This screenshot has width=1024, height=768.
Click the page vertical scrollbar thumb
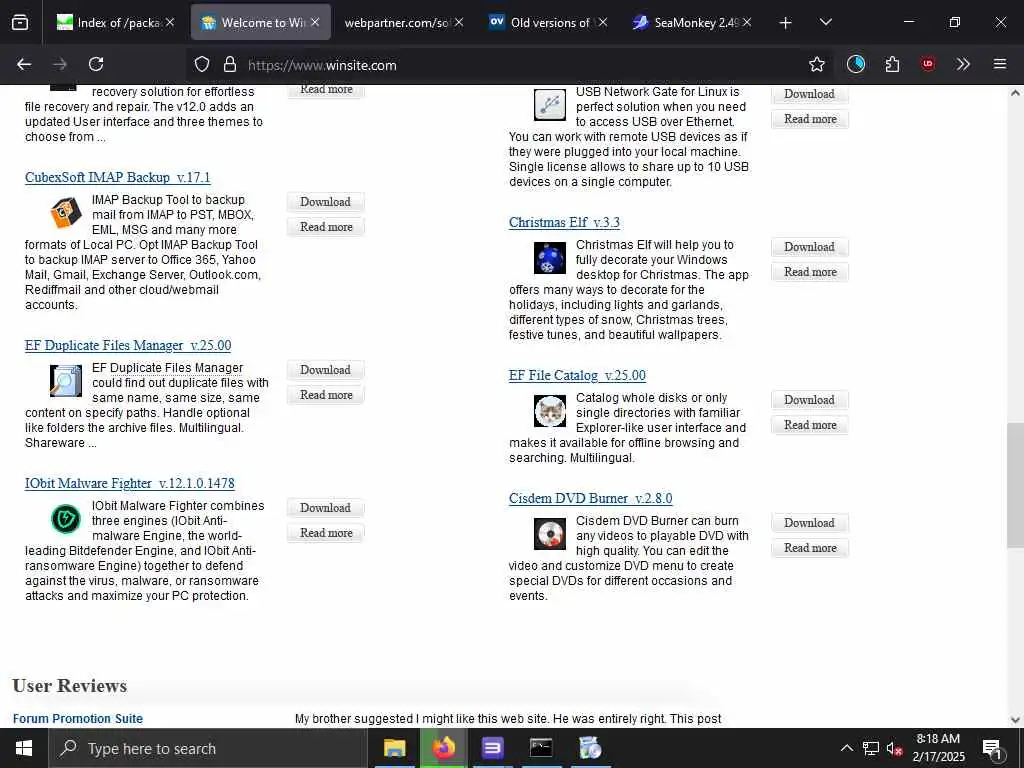[x=1015, y=485]
